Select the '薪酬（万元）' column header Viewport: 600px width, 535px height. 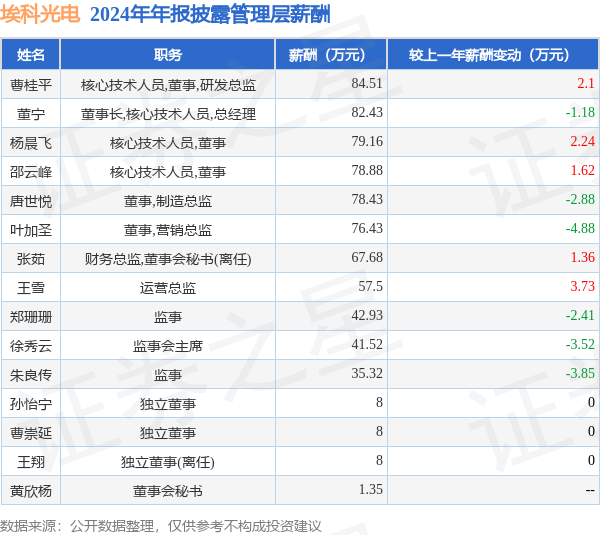(x=331, y=55)
